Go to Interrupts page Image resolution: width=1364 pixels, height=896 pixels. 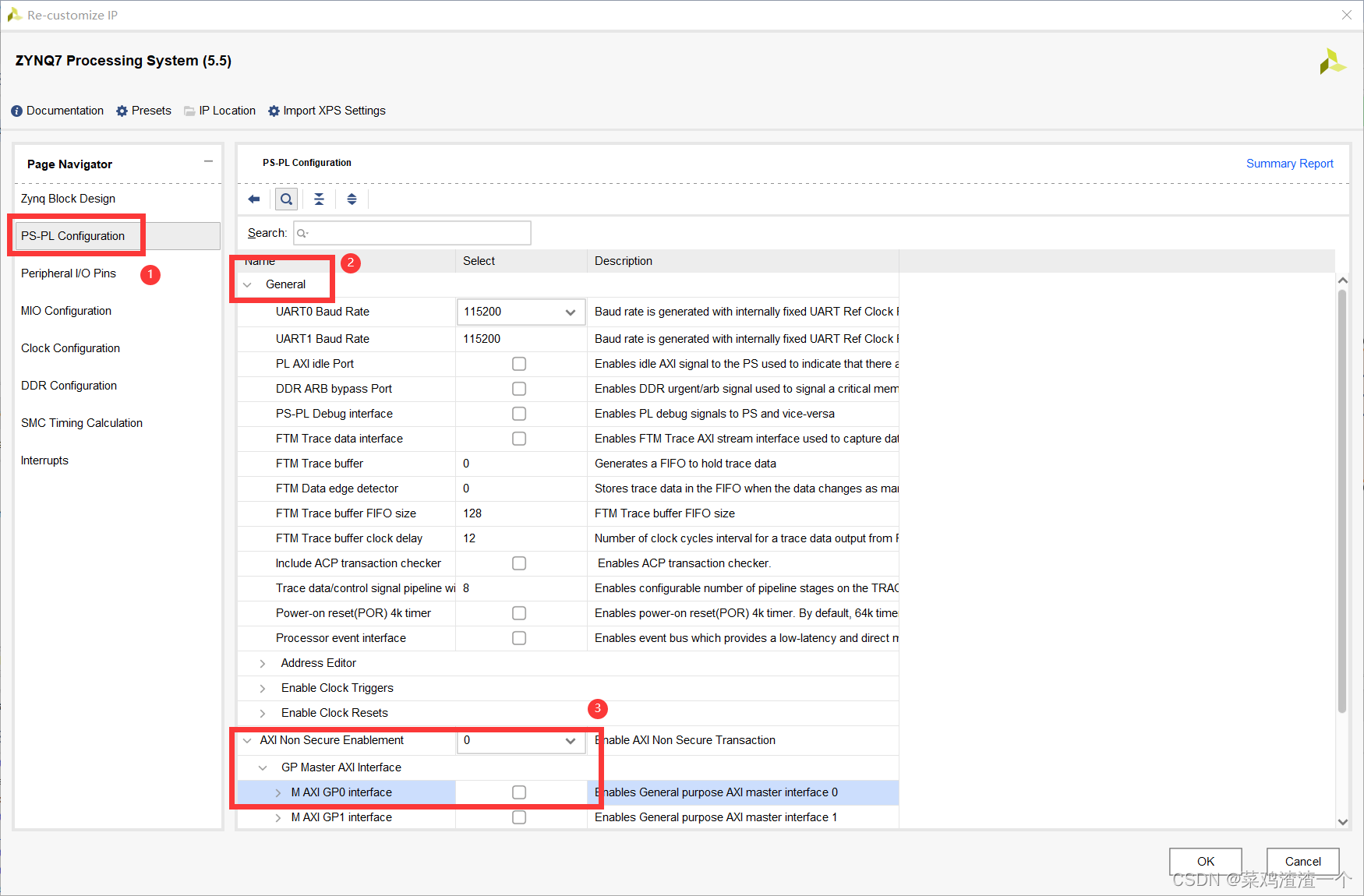tap(44, 460)
